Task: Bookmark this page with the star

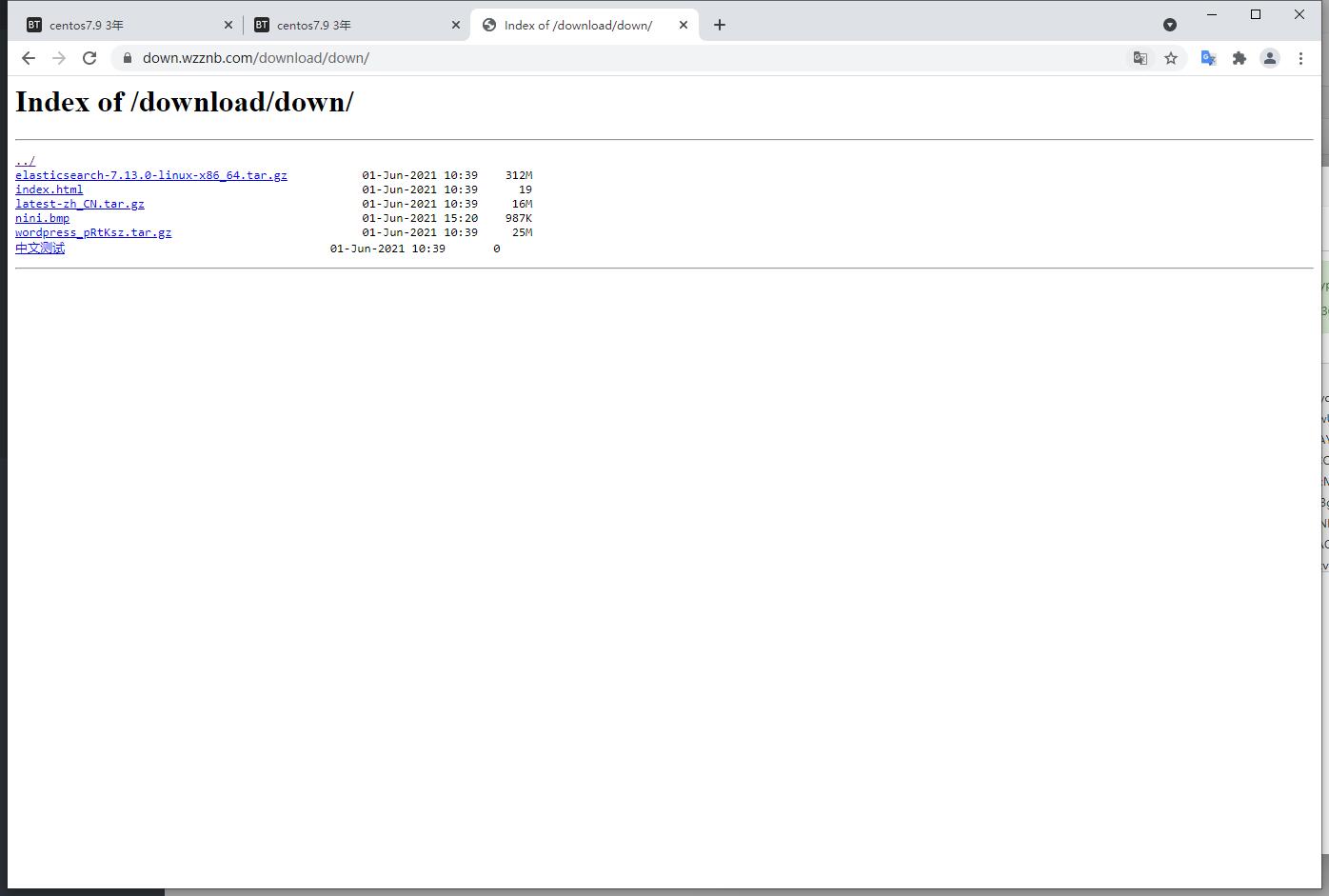Action: click(1171, 58)
